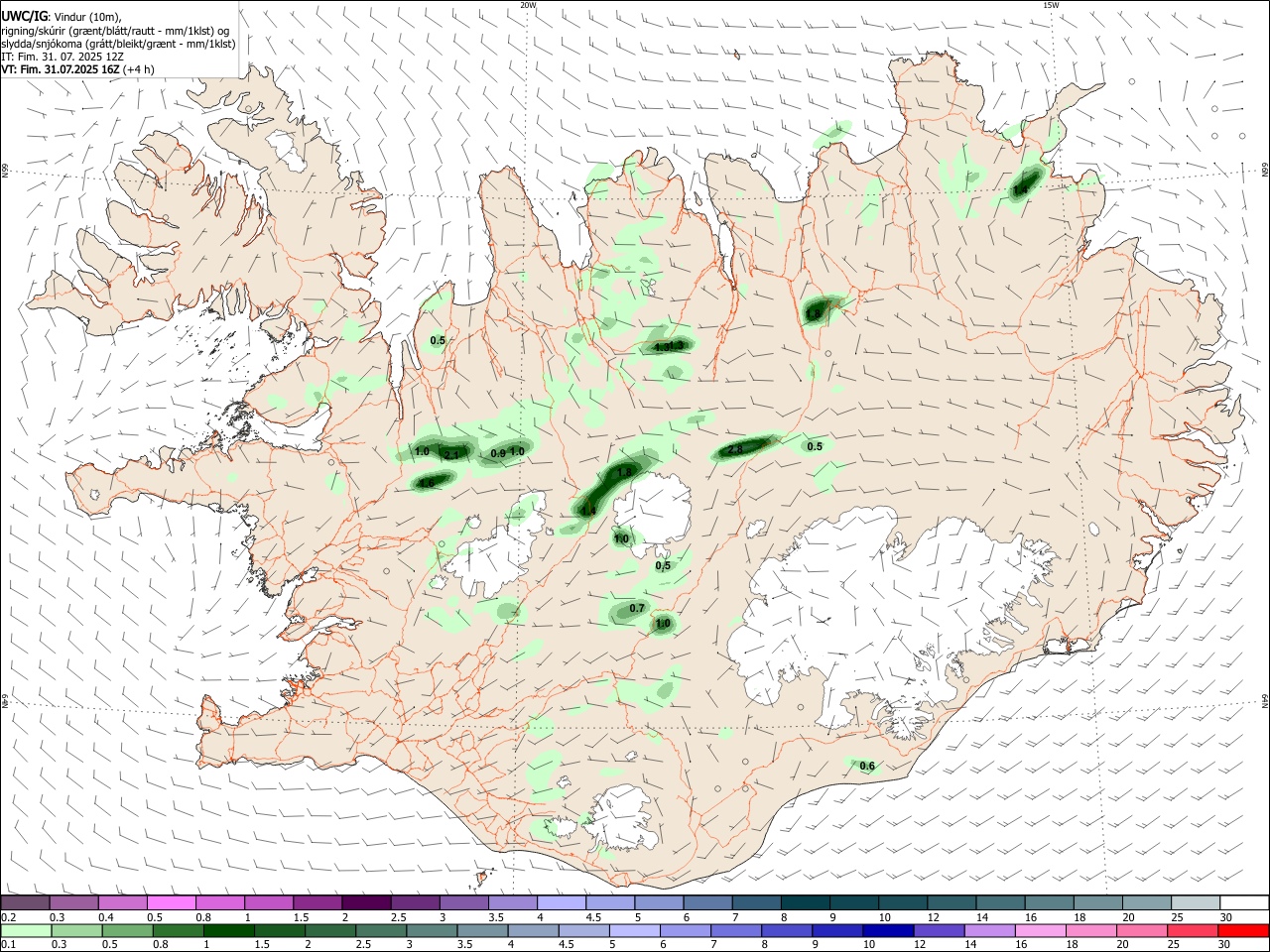Click the dark teal 8–9 snow legend swatch
1270x952 pixels.
coord(806,902)
